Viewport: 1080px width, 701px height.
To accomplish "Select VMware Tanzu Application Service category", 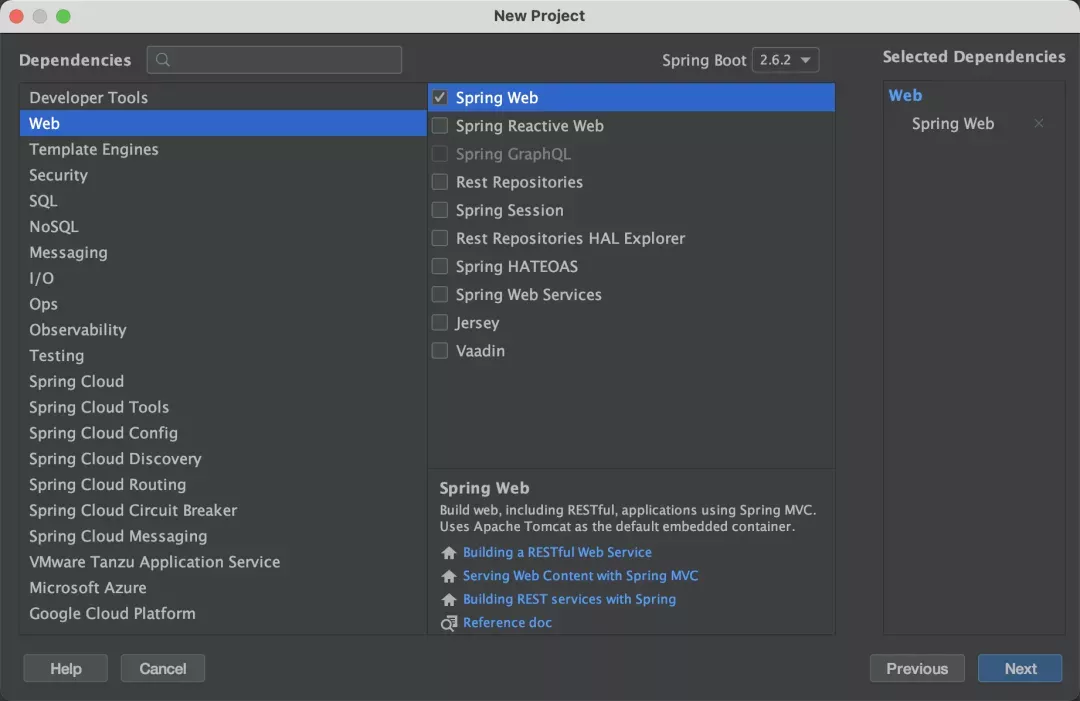I will (223, 562).
